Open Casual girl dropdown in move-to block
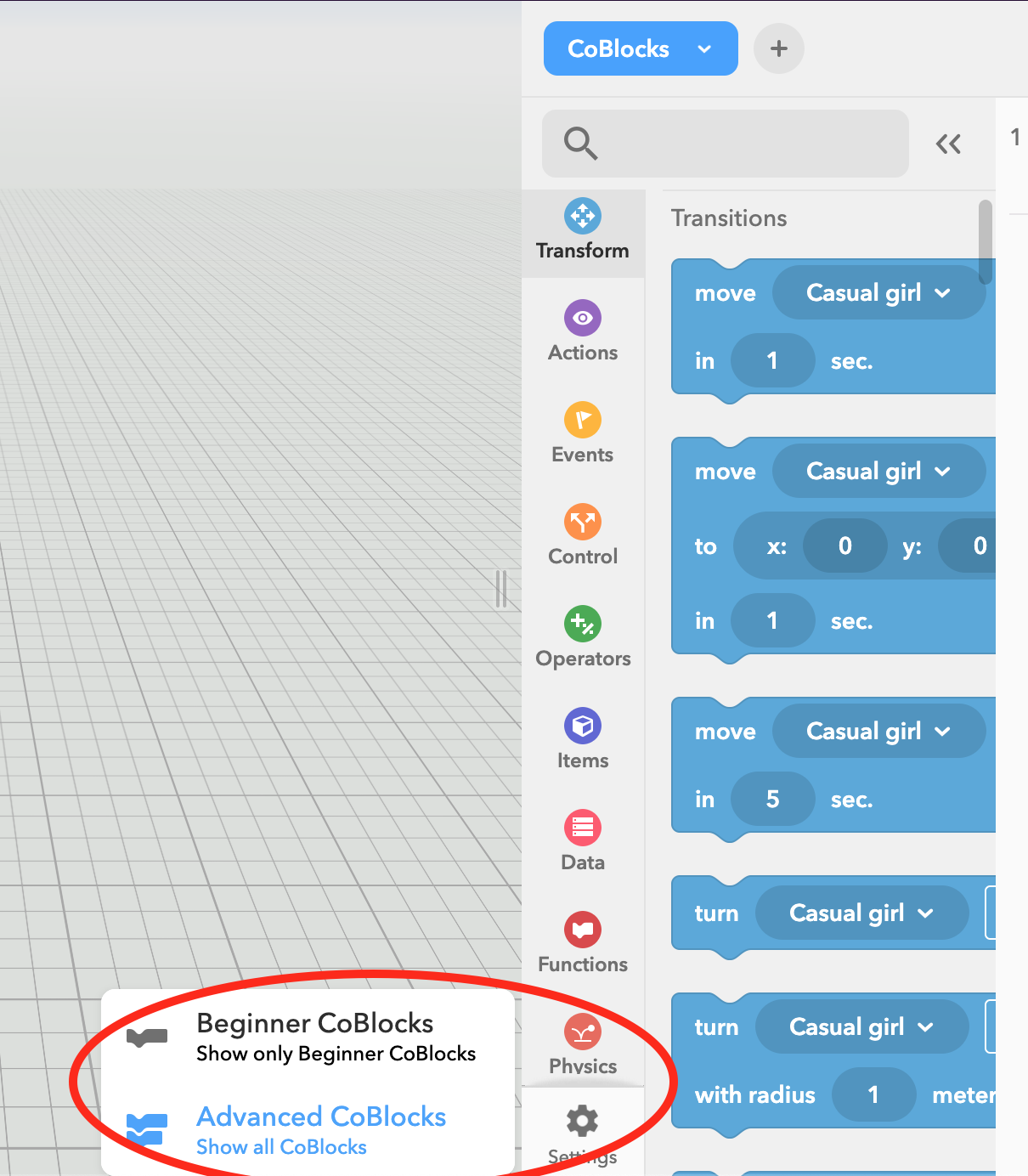 click(x=878, y=472)
